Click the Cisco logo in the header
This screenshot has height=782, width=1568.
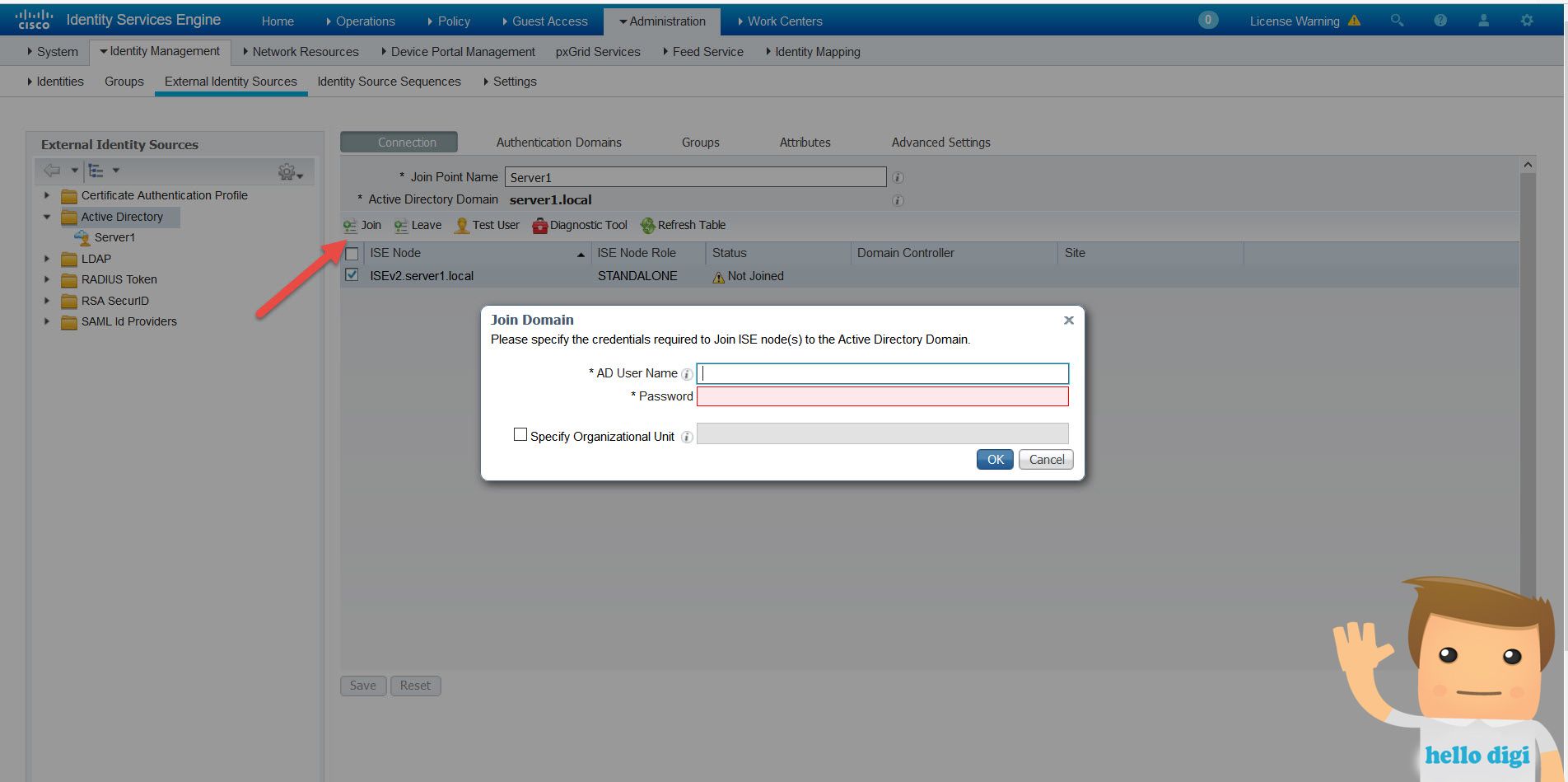pyautogui.click(x=34, y=20)
